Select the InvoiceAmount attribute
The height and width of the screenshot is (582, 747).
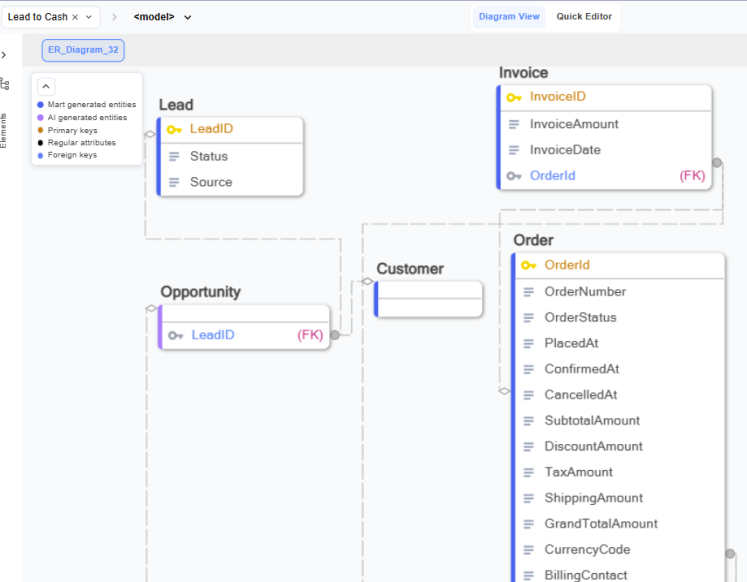click(x=574, y=124)
